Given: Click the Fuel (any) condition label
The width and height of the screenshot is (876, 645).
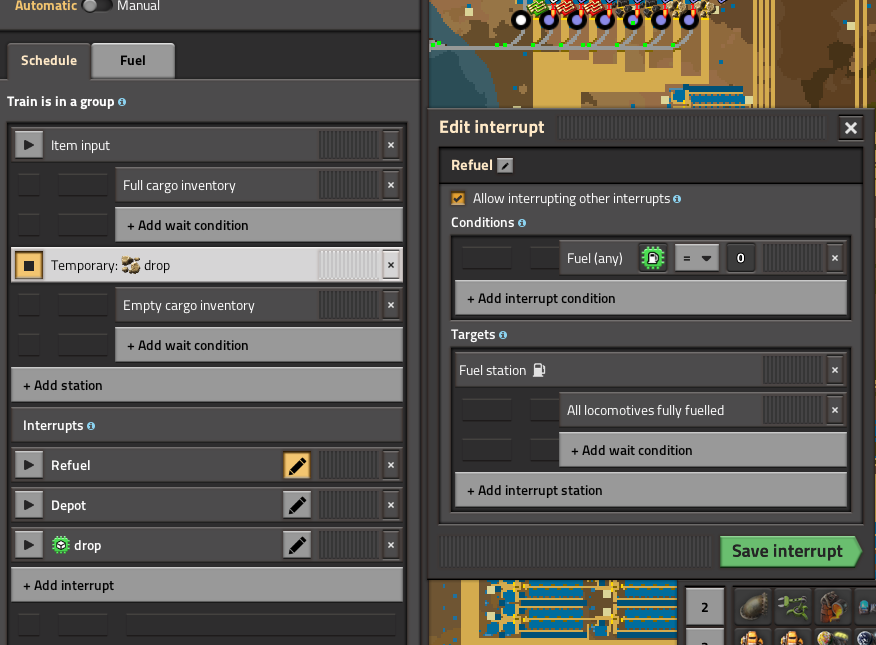Looking at the screenshot, I should click(x=594, y=259).
